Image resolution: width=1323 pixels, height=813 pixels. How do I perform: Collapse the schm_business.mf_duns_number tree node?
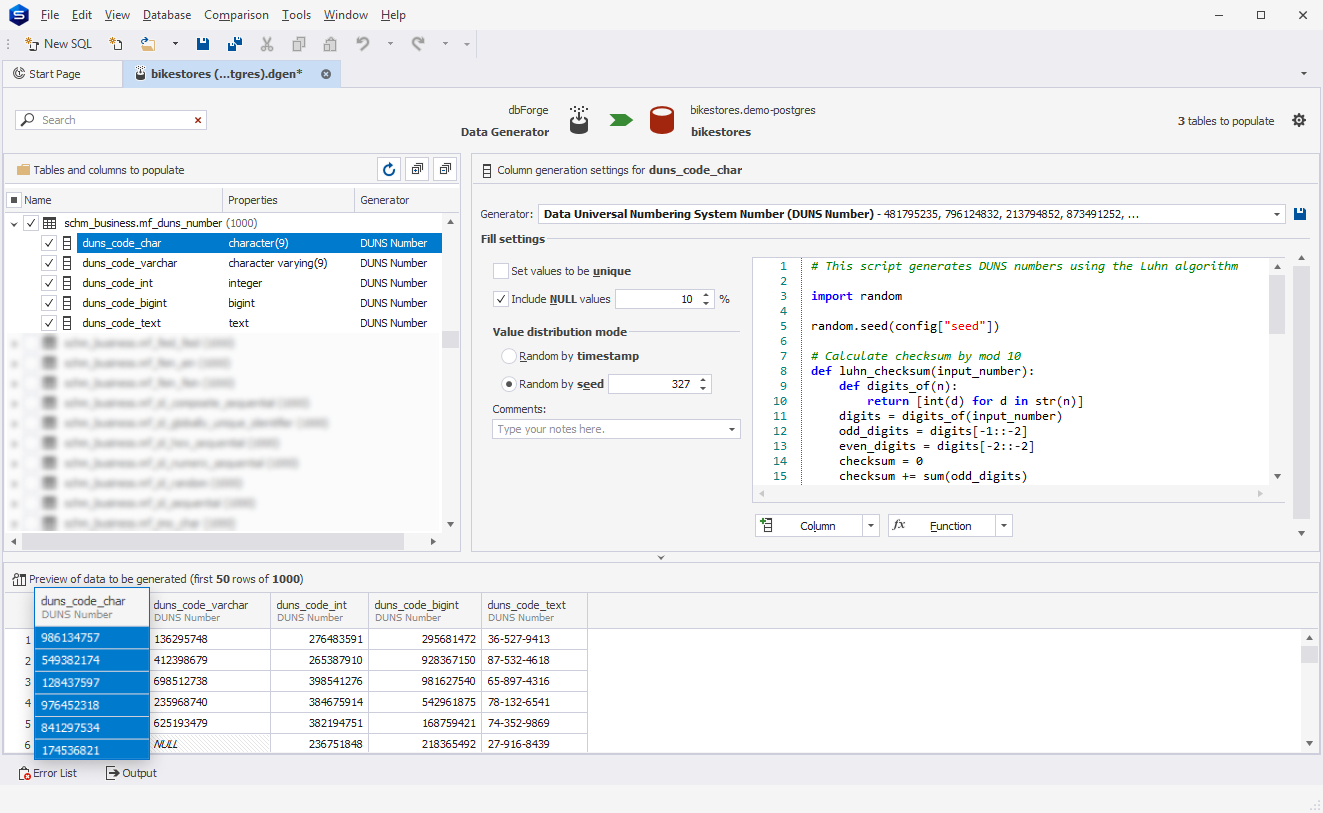pyautogui.click(x=14, y=224)
